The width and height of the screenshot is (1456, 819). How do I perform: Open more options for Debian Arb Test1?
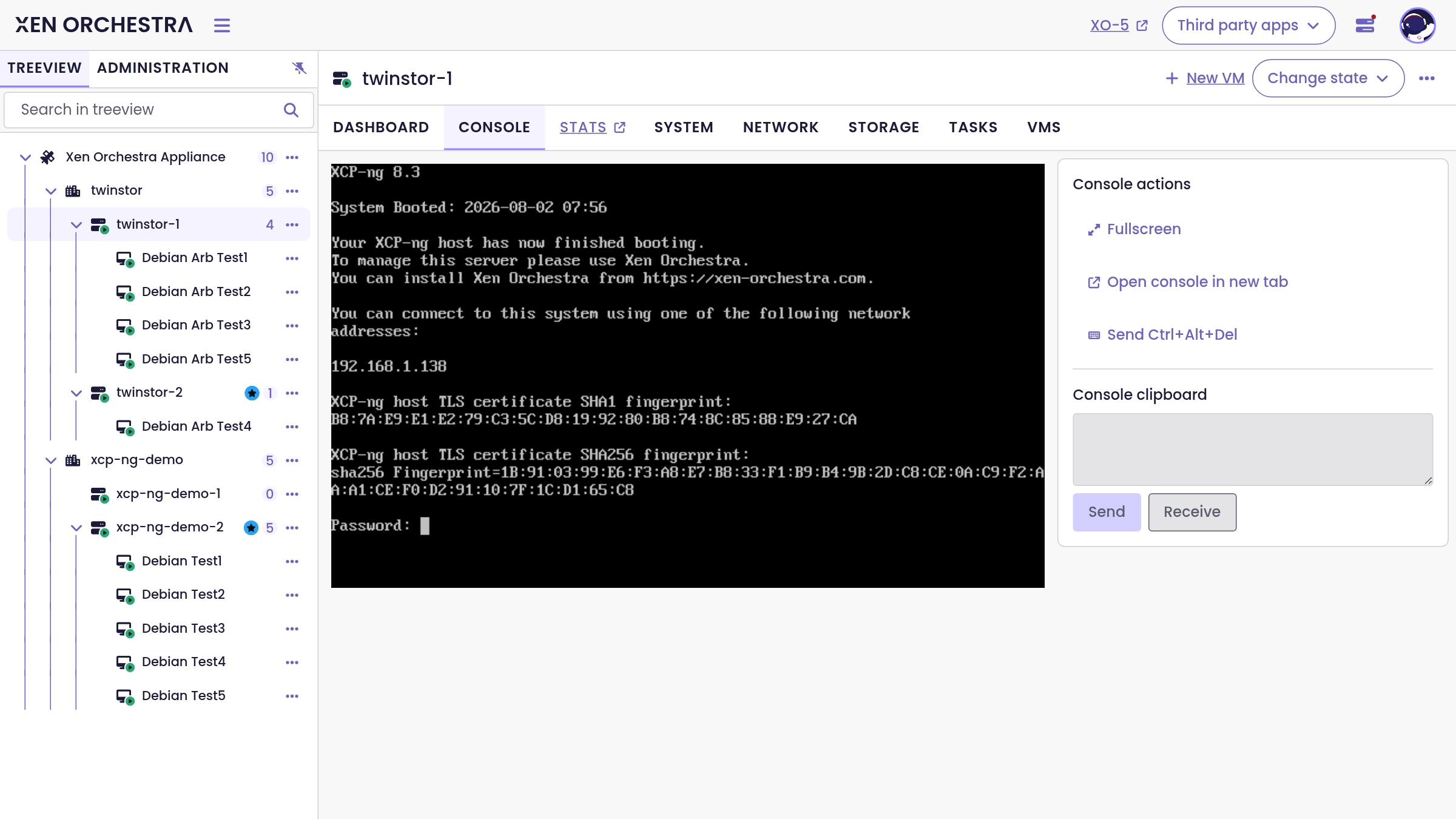tap(292, 258)
